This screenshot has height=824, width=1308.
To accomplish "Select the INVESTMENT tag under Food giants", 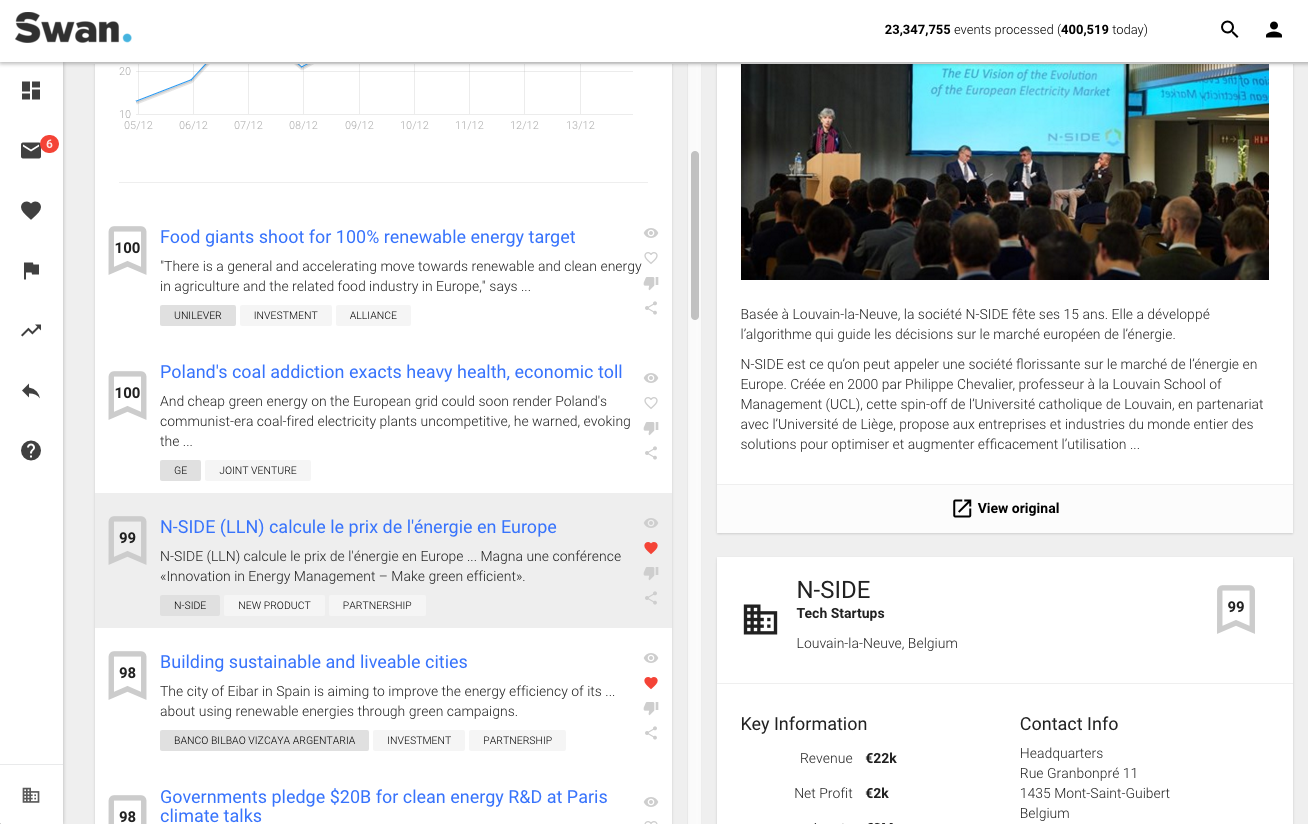I will click(x=286, y=315).
